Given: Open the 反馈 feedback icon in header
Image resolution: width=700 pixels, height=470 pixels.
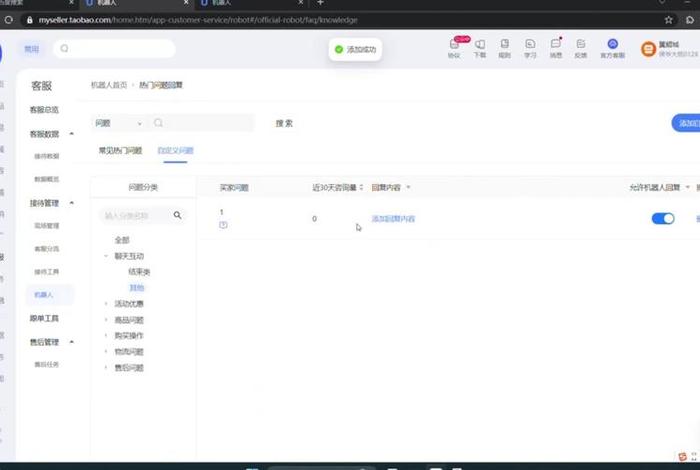Looking at the screenshot, I should pos(581,48).
